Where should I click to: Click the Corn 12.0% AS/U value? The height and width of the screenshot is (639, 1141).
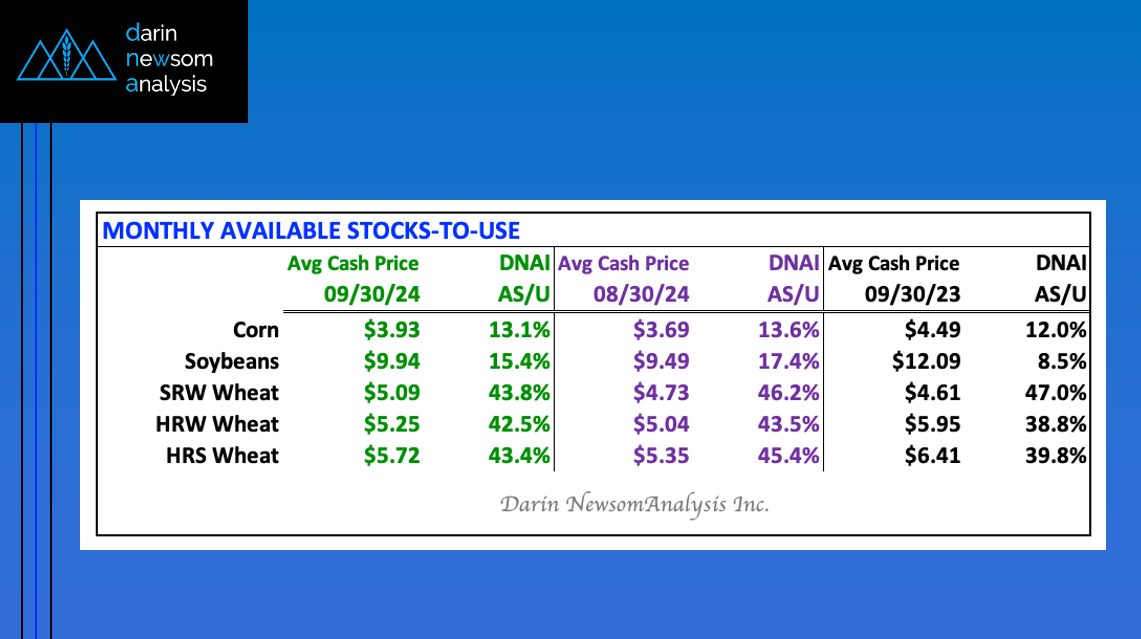click(x=1056, y=329)
